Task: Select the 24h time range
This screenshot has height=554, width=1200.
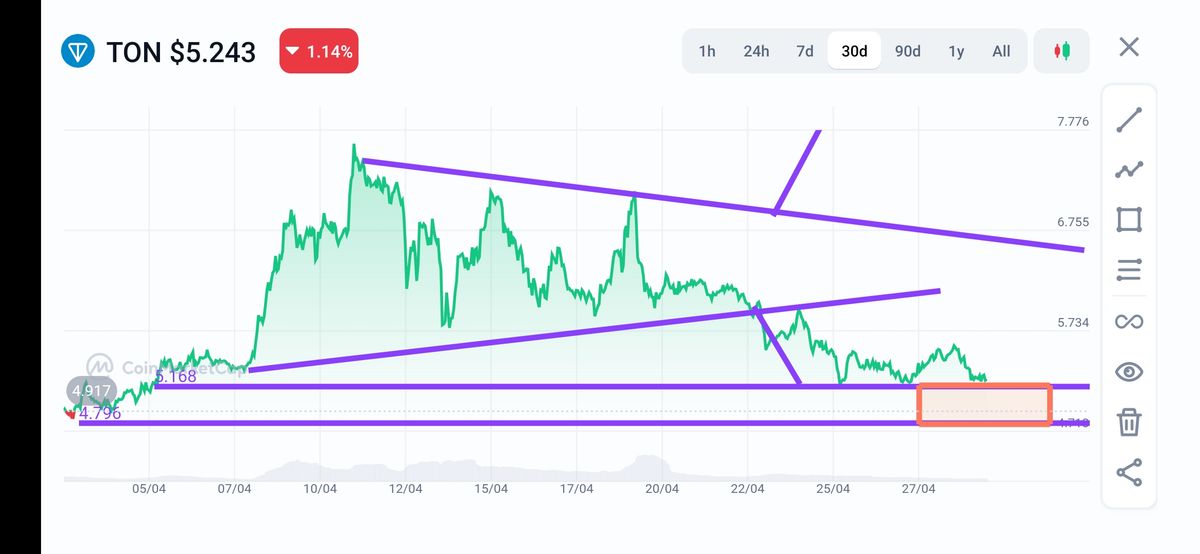Action: (756, 51)
